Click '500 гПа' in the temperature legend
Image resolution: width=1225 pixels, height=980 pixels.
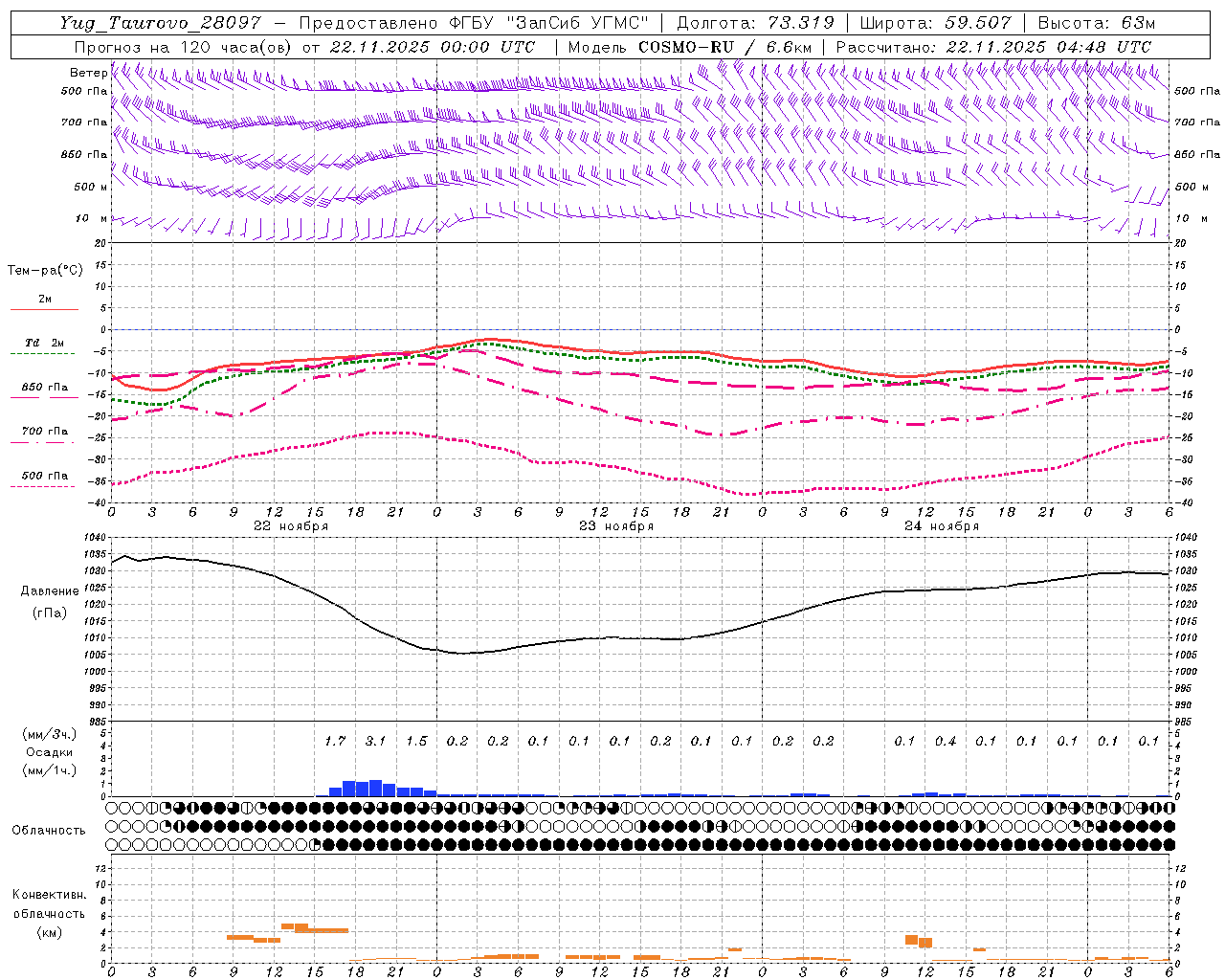45,476
